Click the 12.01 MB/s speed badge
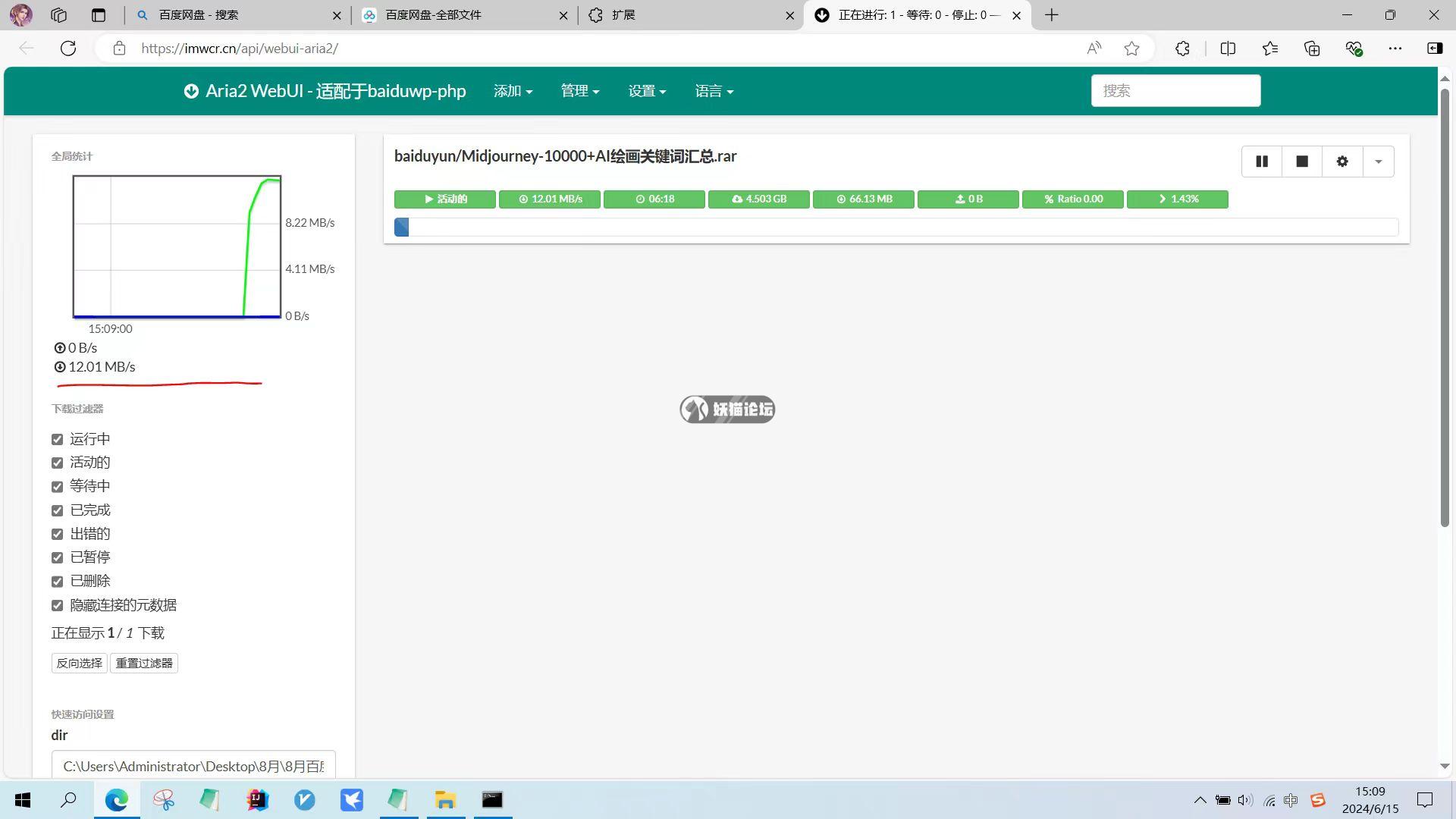This screenshot has height=819, width=1456. click(x=550, y=199)
